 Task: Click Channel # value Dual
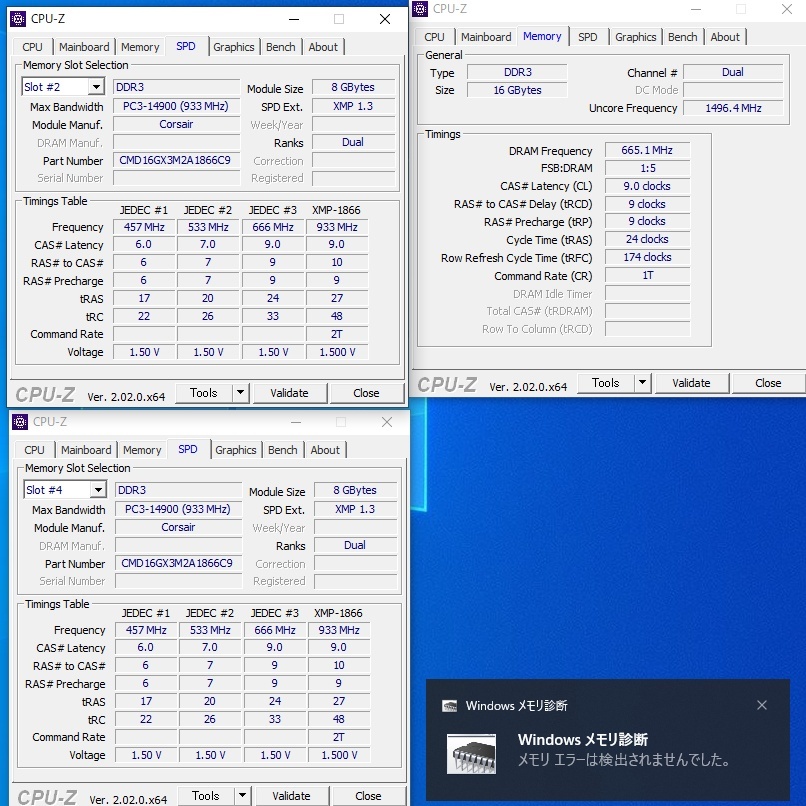733,72
